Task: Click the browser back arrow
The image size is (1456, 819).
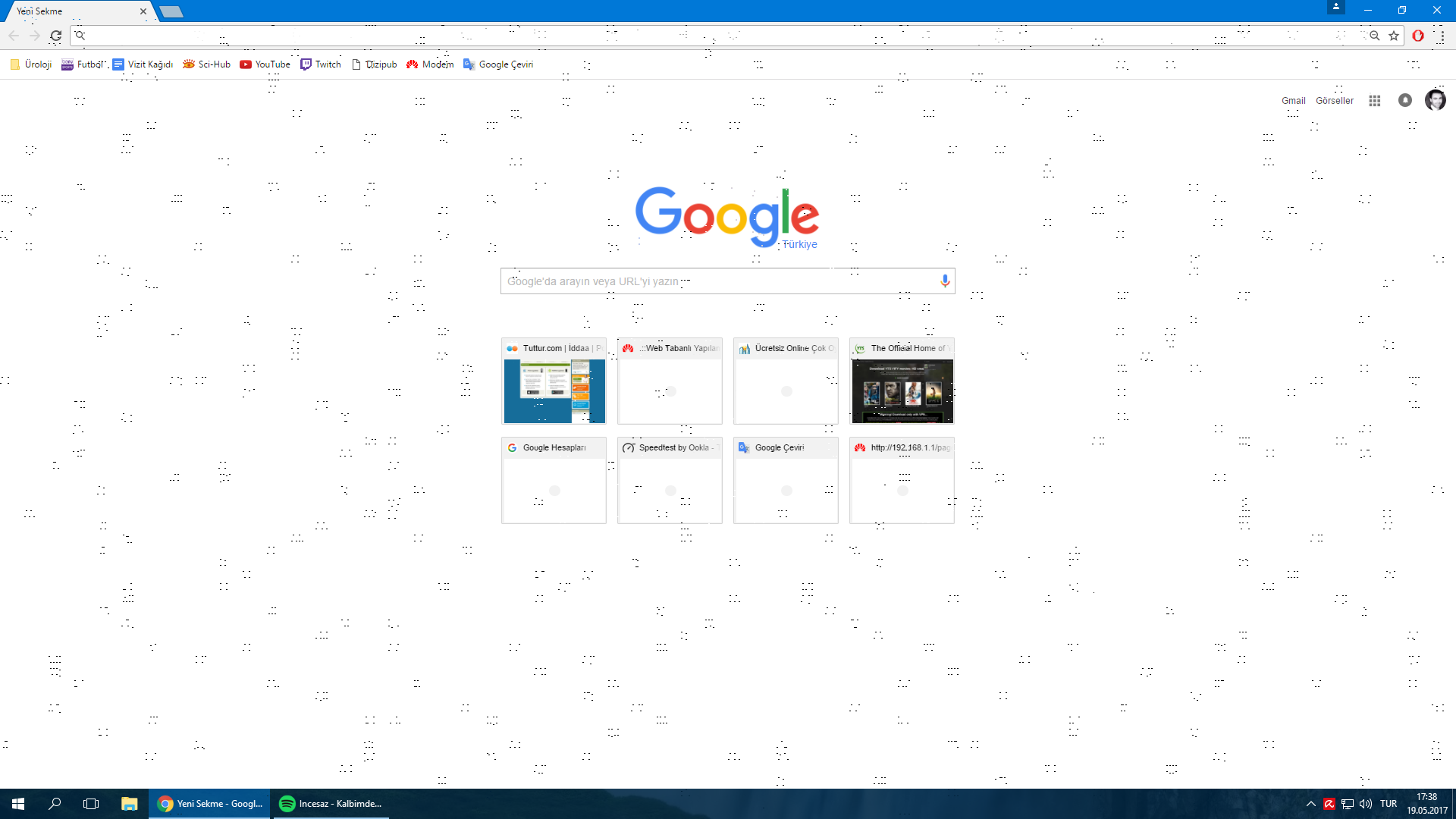Action: point(14,36)
